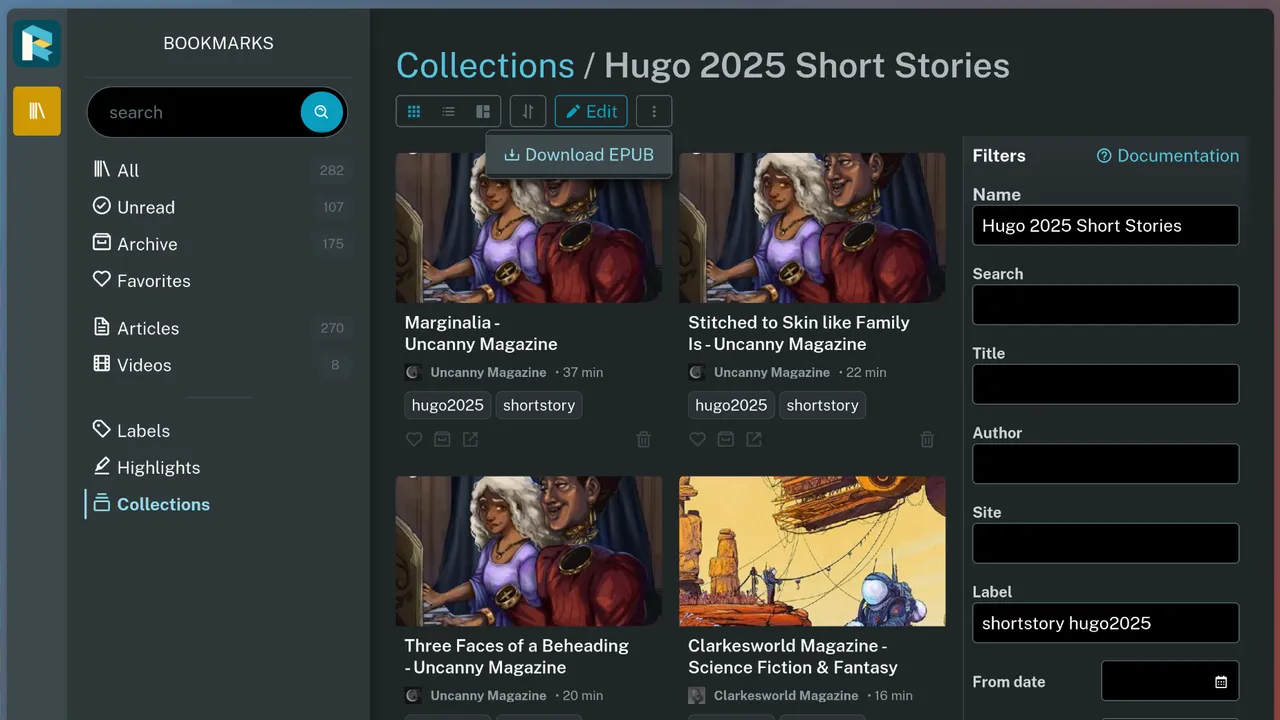
Task: Click the hugo2025 label on Stitched to Skin
Action: (731, 405)
